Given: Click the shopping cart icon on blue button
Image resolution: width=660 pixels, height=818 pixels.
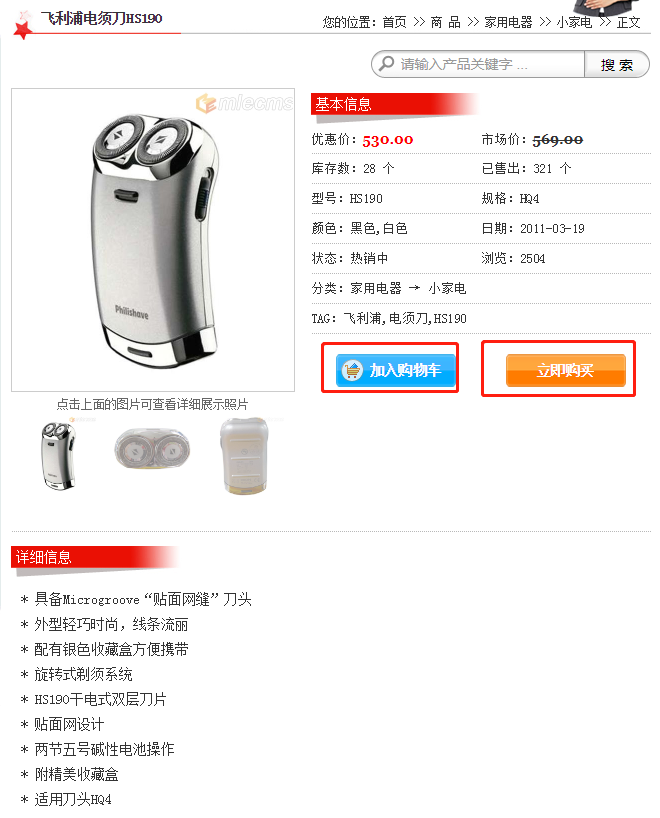Looking at the screenshot, I should (352, 370).
